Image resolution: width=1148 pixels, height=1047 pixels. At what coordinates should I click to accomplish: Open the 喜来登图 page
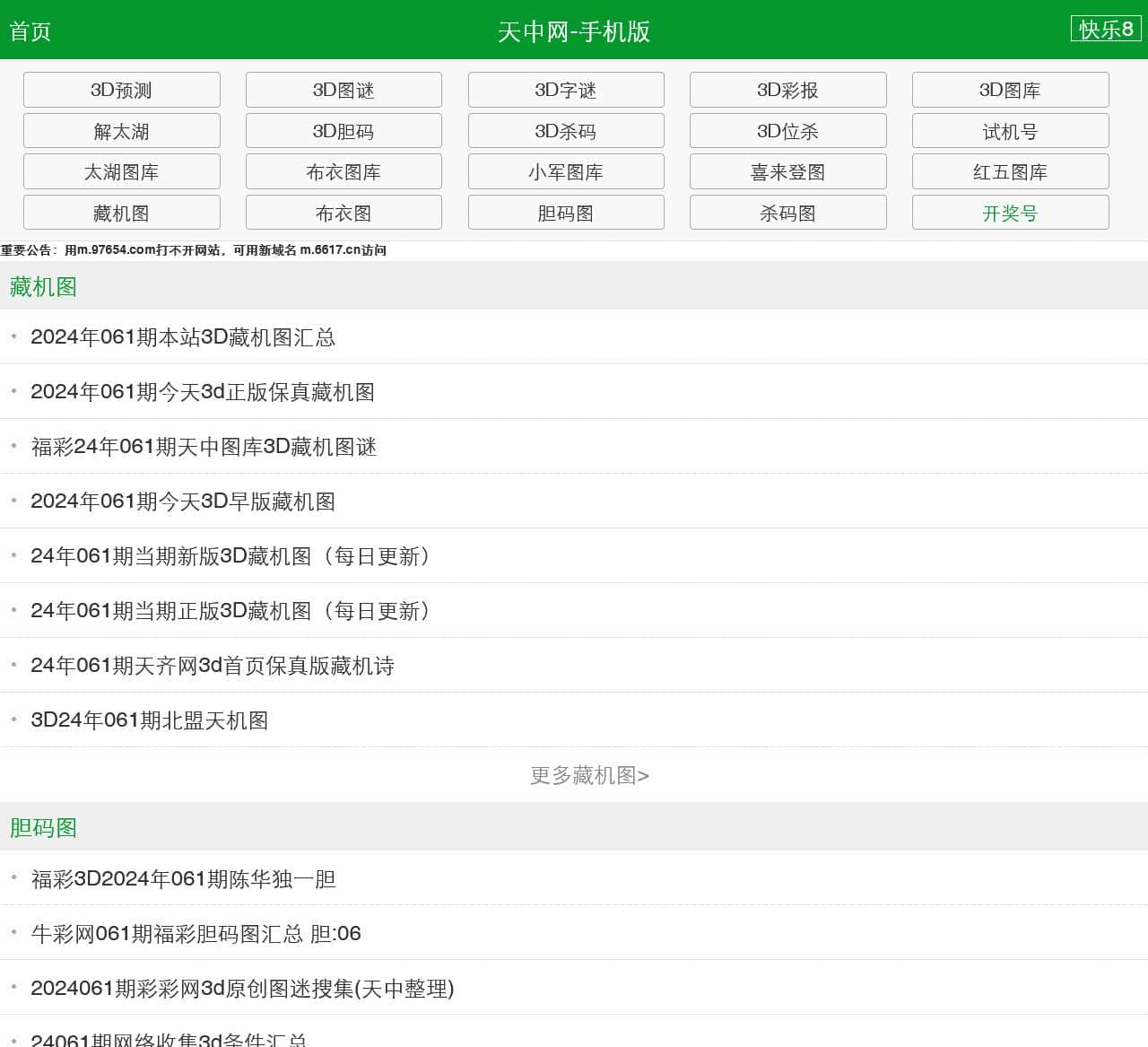(787, 171)
